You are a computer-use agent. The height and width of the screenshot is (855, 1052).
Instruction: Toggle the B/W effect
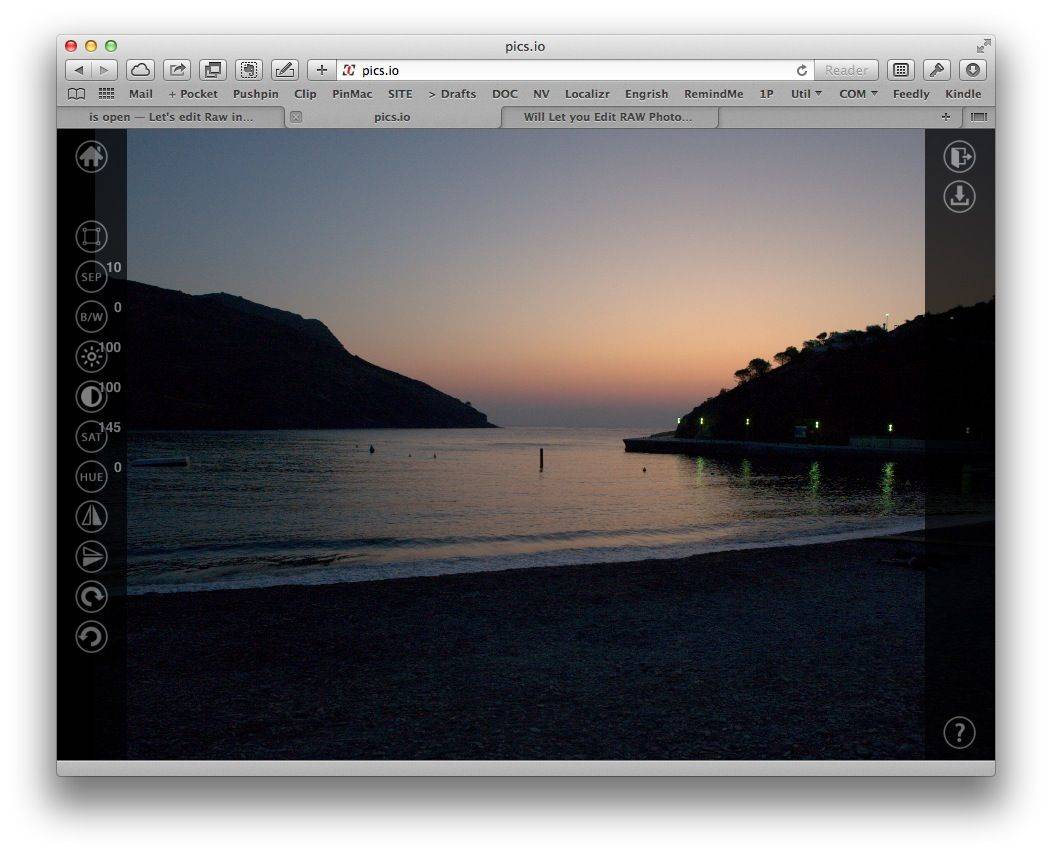click(91, 316)
